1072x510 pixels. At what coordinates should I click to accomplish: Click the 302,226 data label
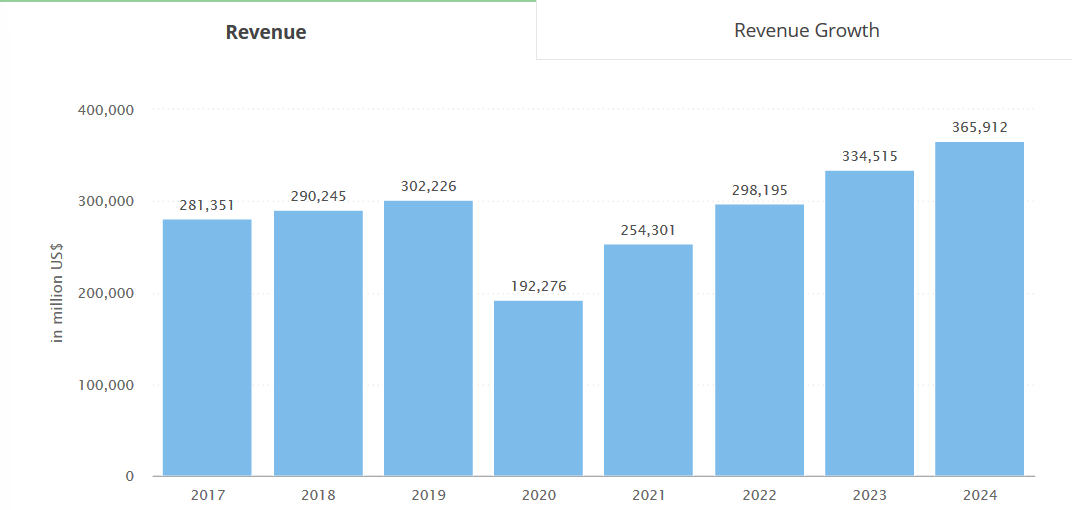pyautogui.click(x=428, y=186)
